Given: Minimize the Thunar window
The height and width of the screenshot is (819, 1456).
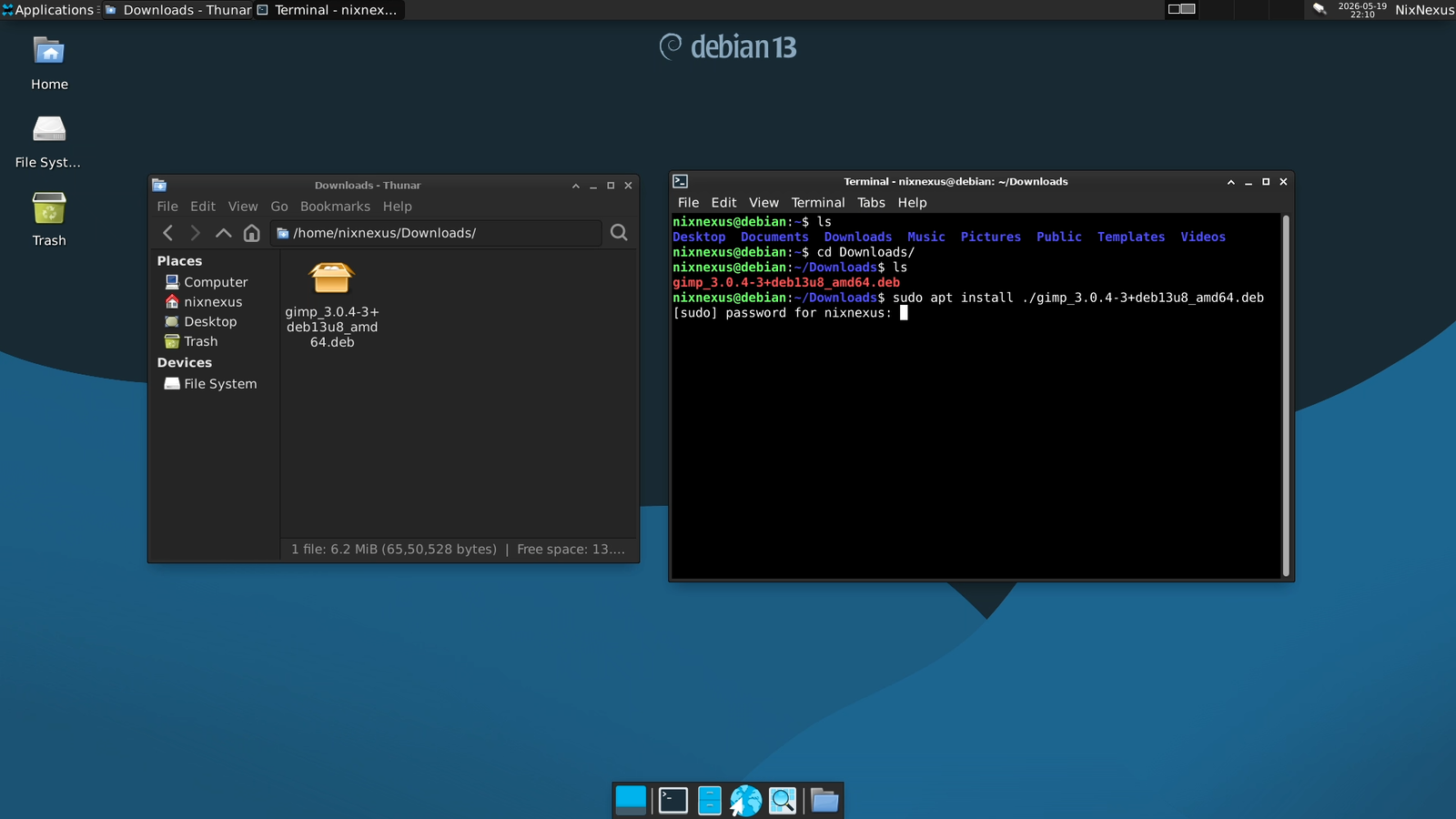Looking at the screenshot, I should pyautogui.click(x=593, y=186).
